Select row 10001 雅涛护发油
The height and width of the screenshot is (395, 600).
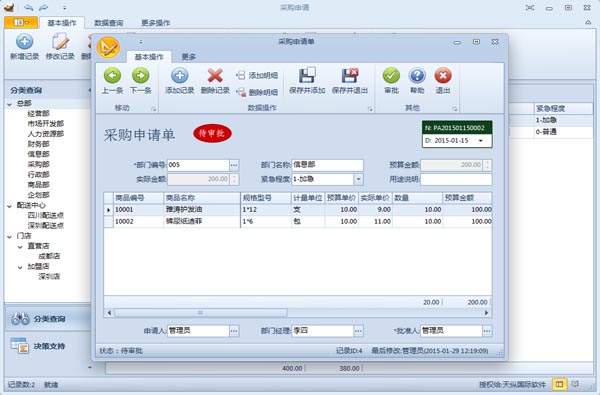pos(298,210)
